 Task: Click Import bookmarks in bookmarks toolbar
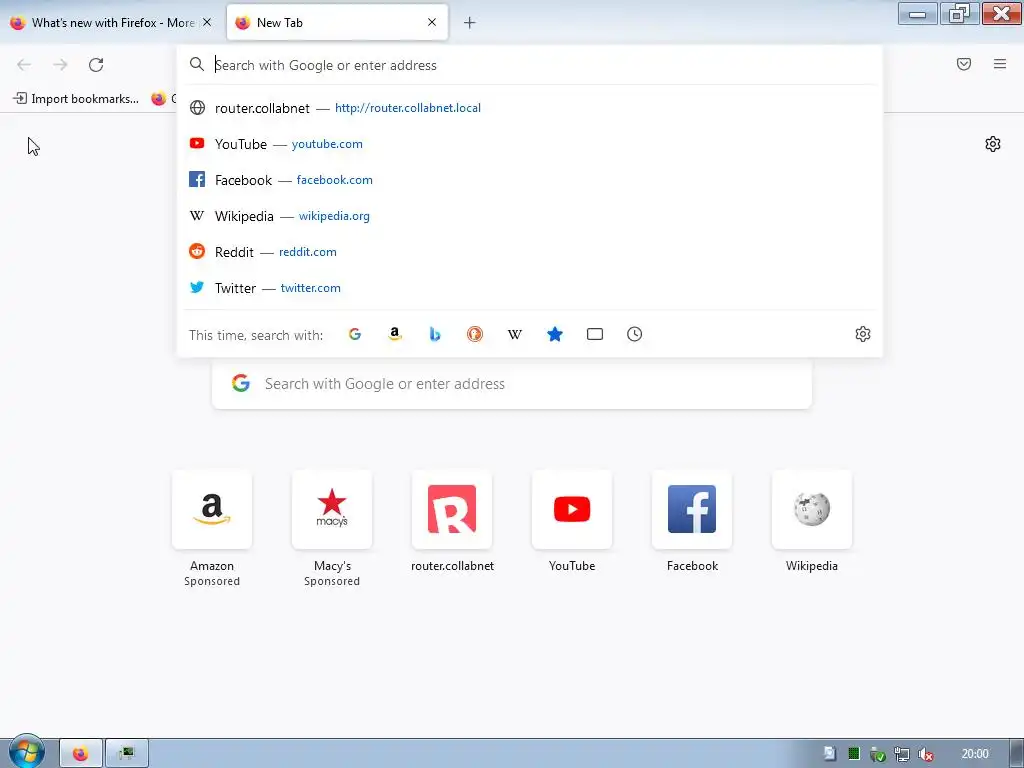click(x=76, y=99)
